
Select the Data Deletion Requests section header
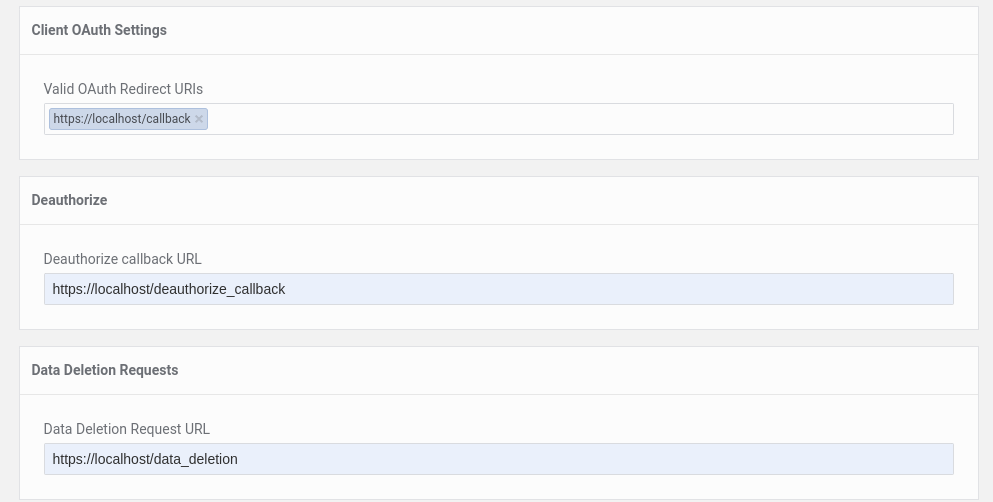pyautogui.click(x=105, y=370)
